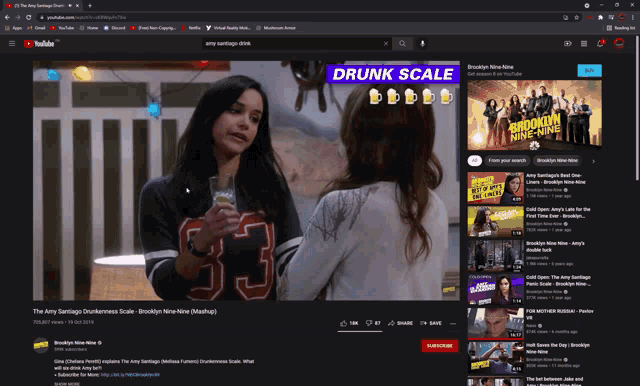The width and height of the screenshot is (640, 386).
Task: Open the Reading list
Action: [x=621, y=28]
